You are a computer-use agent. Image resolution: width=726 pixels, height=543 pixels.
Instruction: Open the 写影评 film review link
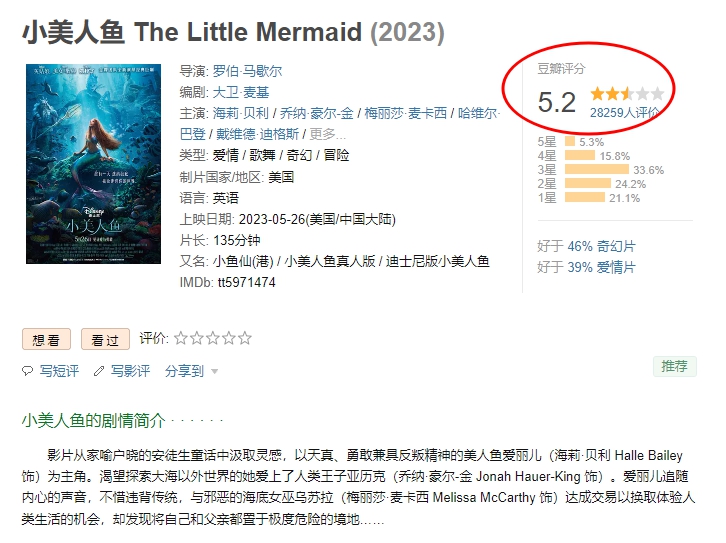130,371
